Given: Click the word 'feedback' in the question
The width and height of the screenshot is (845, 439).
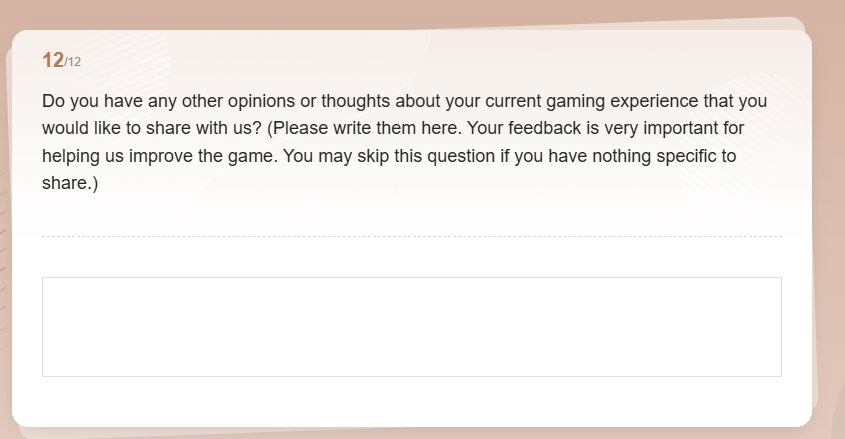Looking at the screenshot, I should point(544,128).
